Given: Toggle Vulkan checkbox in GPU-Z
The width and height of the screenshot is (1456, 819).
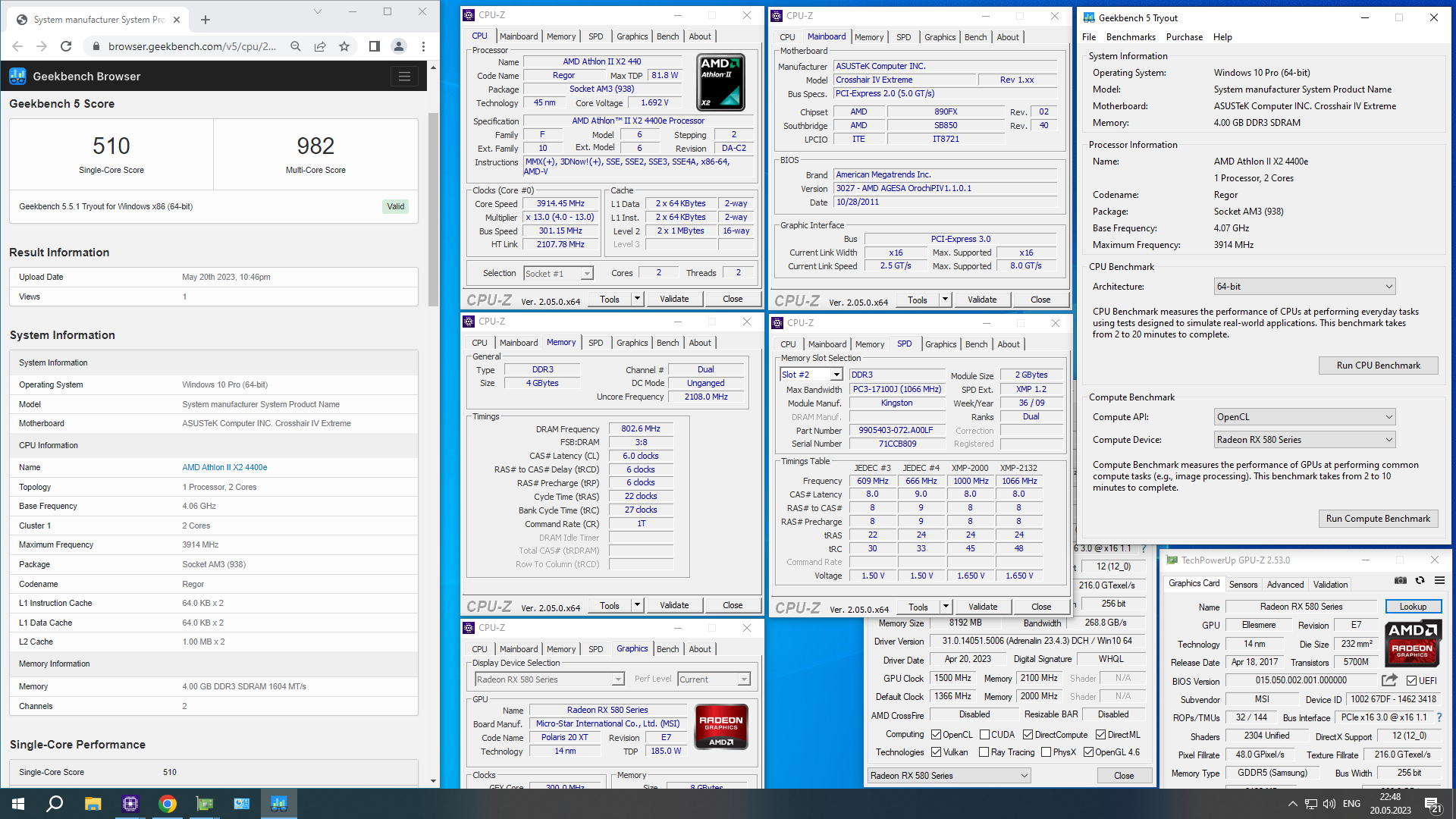Looking at the screenshot, I should [936, 752].
